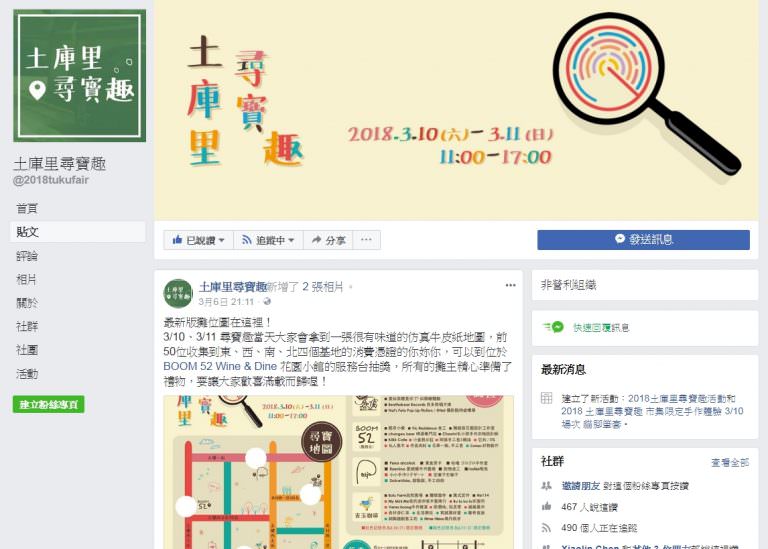Click the share arrow icon 分享
The image size is (768, 549).
click(x=316, y=240)
